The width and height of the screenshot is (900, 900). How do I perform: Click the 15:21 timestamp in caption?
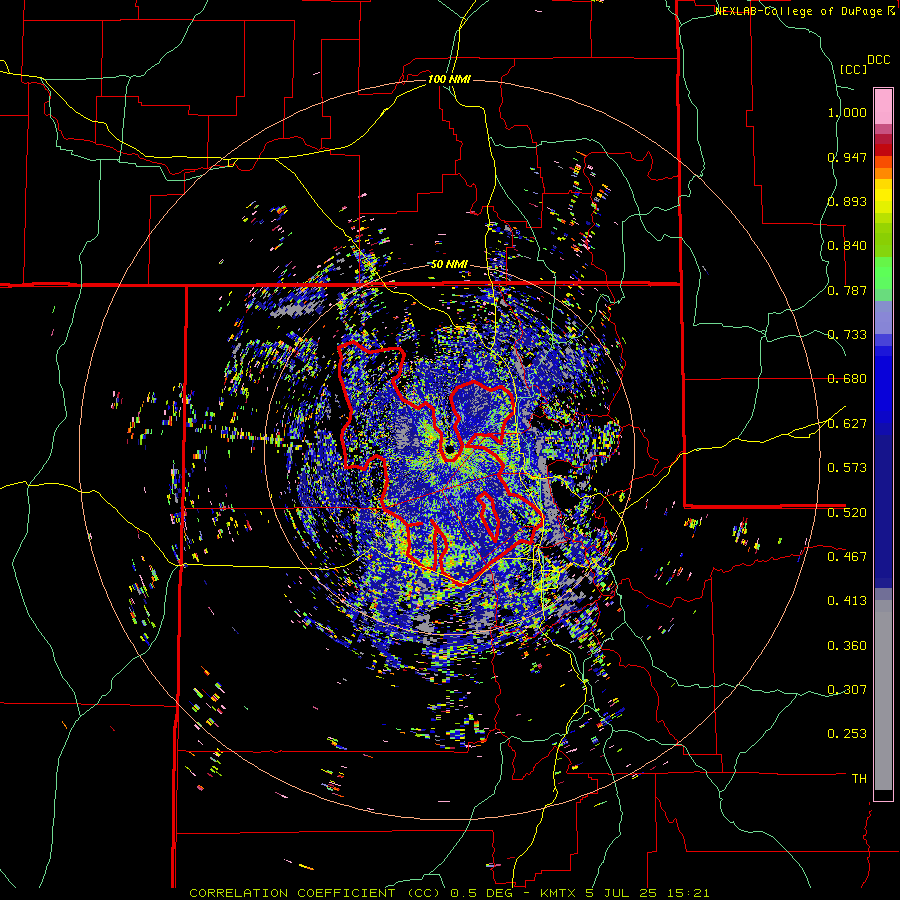pyautogui.click(x=689, y=893)
